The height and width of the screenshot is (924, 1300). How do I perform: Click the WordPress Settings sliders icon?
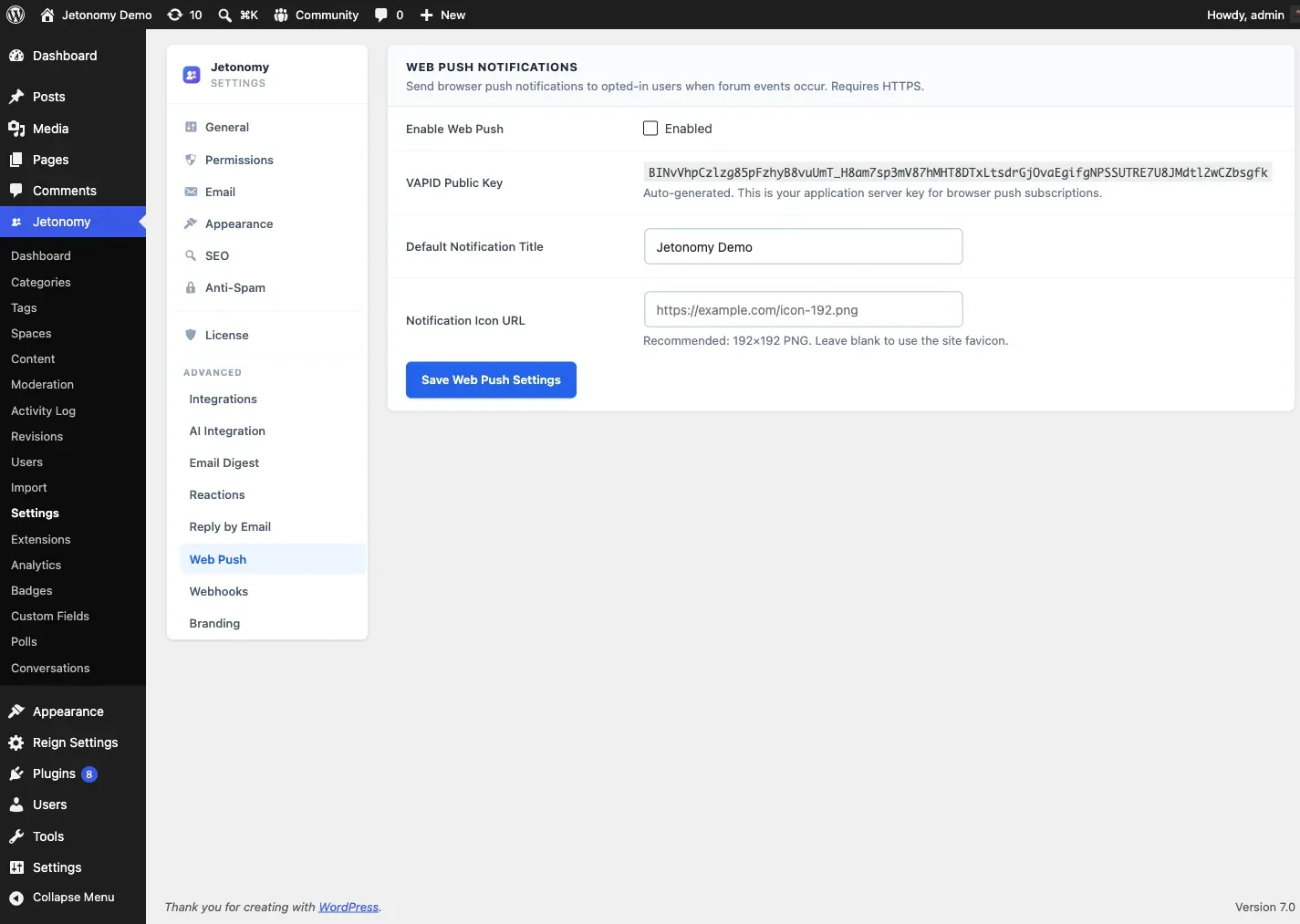point(16,867)
